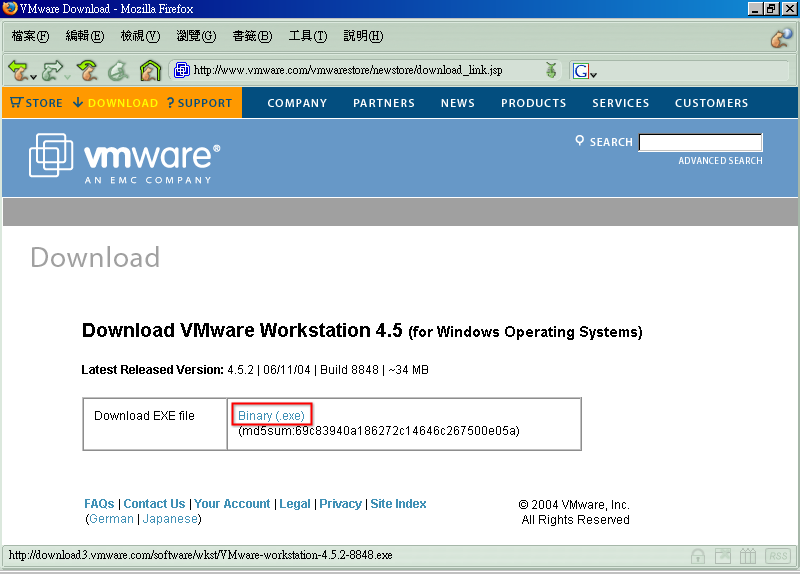
Task: Click the VMware site search input field
Action: tap(700, 142)
